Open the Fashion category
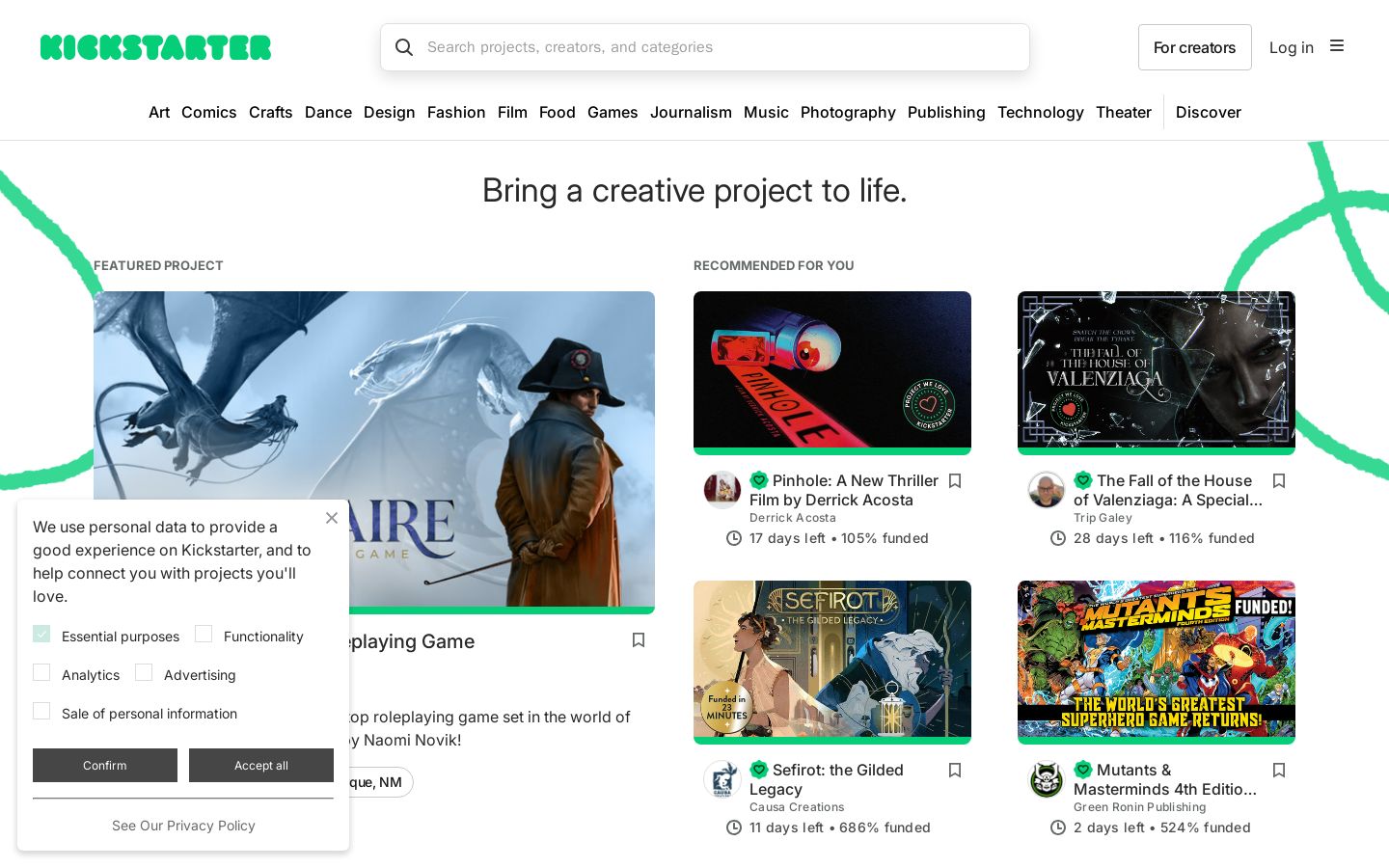The height and width of the screenshot is (868, 1389). click(x=456, y=112)
